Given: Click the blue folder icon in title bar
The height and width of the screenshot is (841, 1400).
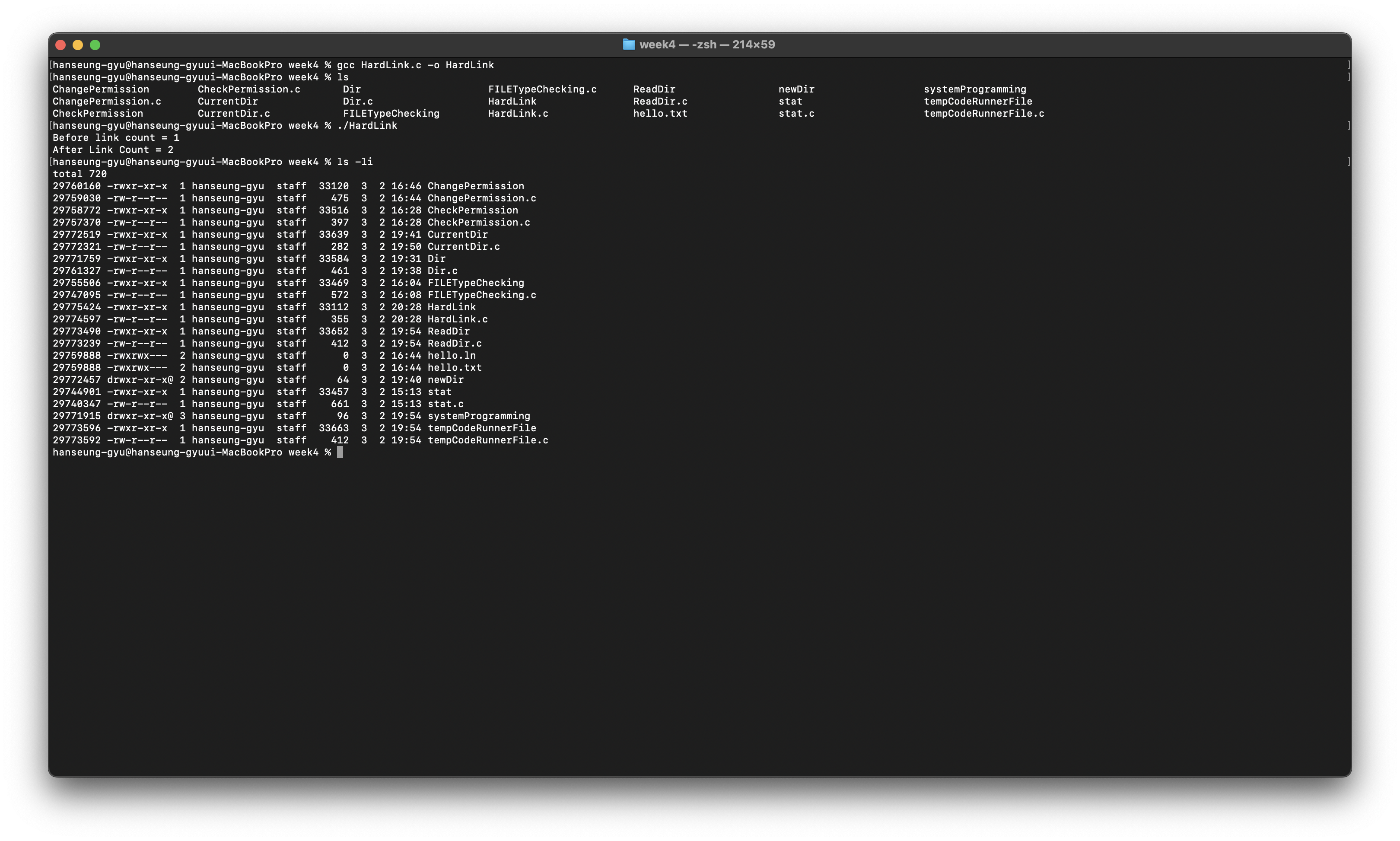Looking at the screenshot, I should click(x=628, y=44).
